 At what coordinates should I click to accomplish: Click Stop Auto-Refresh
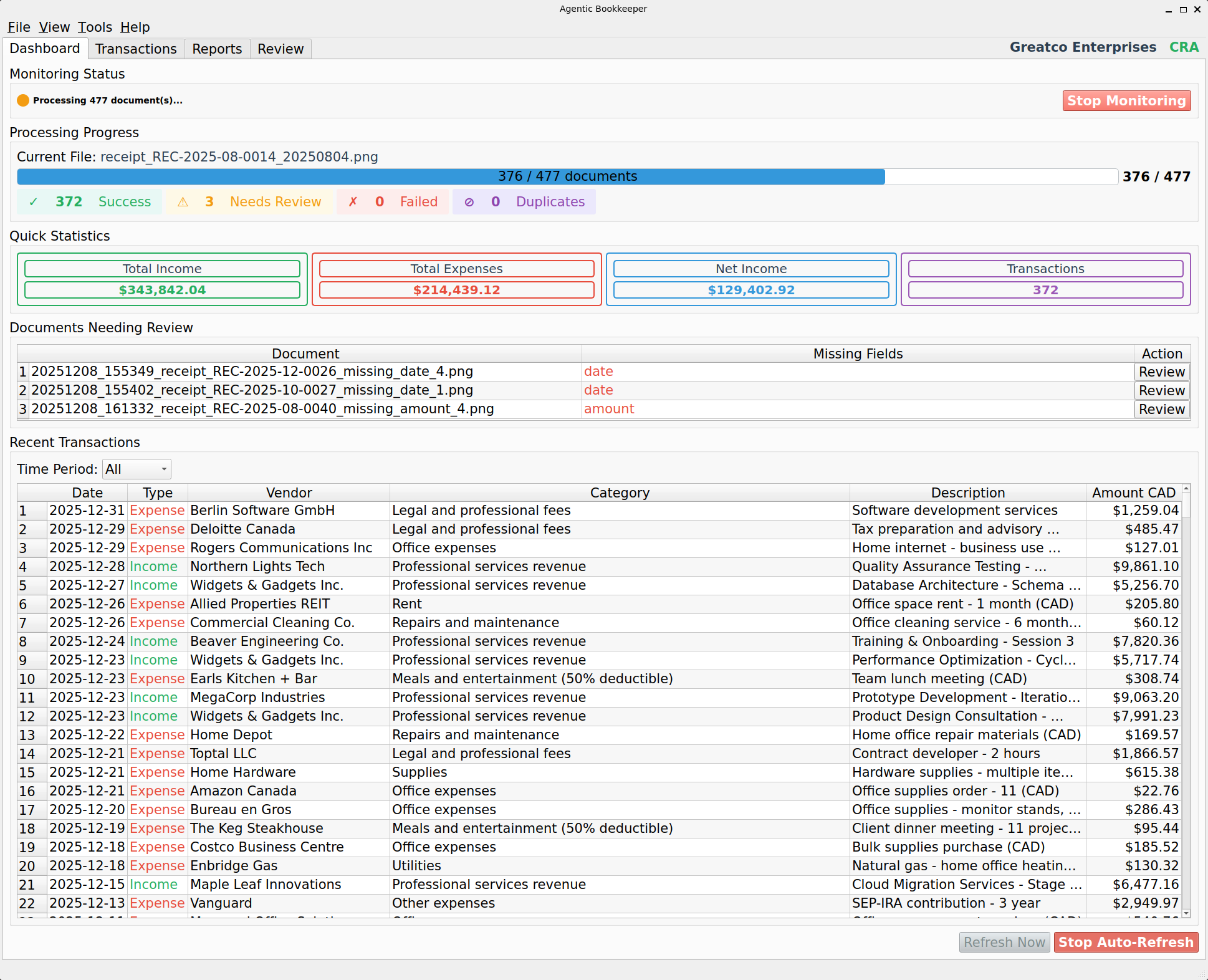click(1126, 942)
